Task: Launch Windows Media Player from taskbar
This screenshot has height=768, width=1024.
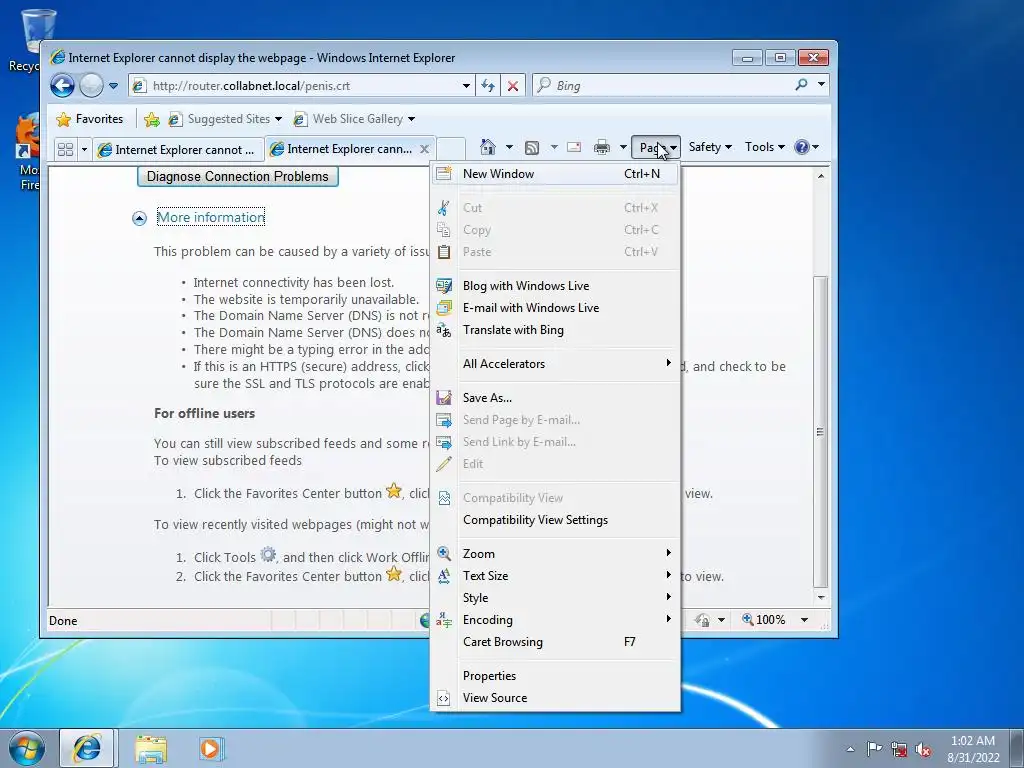Action: tap(210, 748)
